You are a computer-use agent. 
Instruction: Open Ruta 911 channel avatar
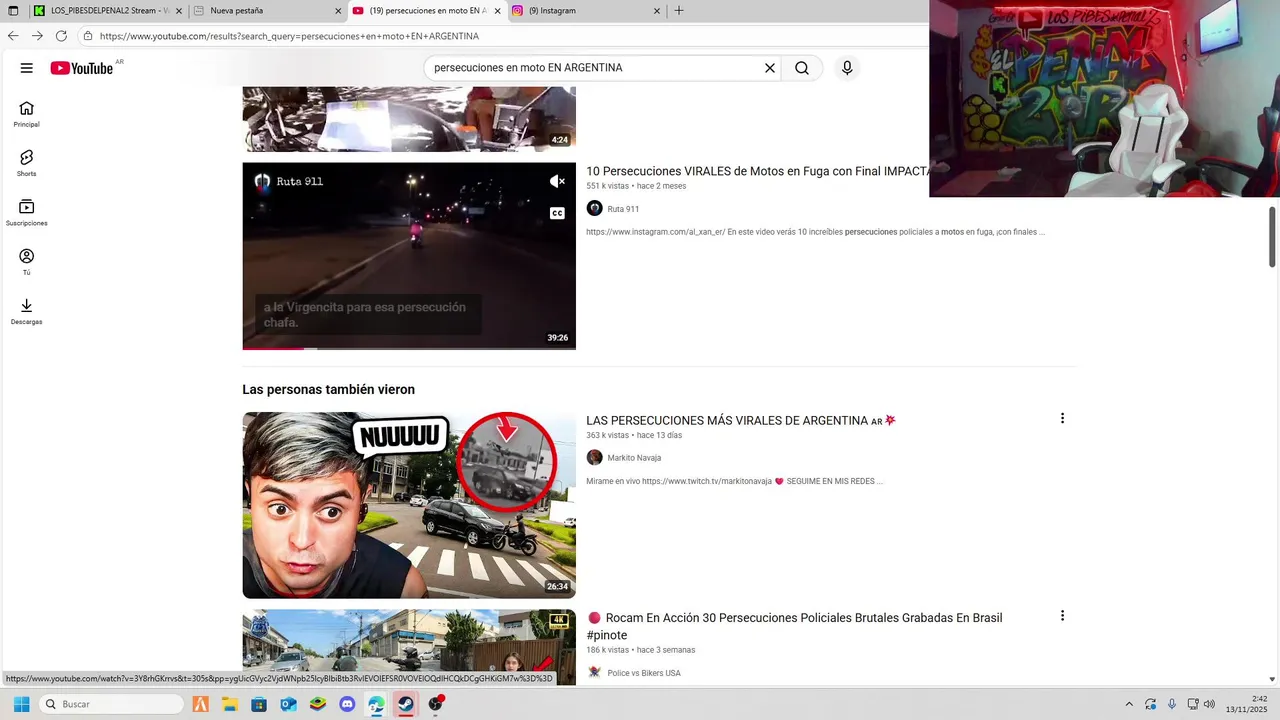(x=594, y=208)
